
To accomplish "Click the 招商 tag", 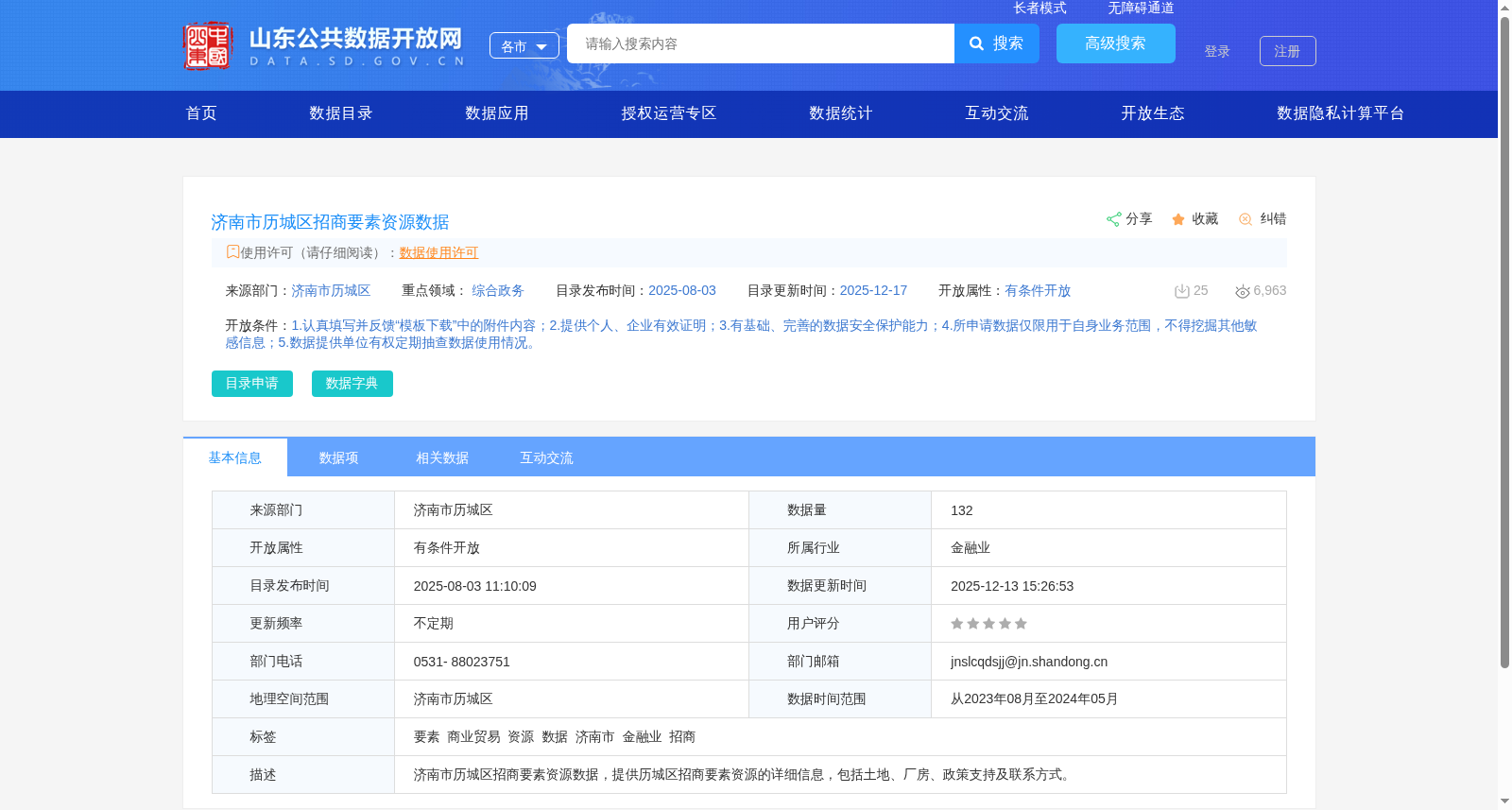I will coord(682,737).
